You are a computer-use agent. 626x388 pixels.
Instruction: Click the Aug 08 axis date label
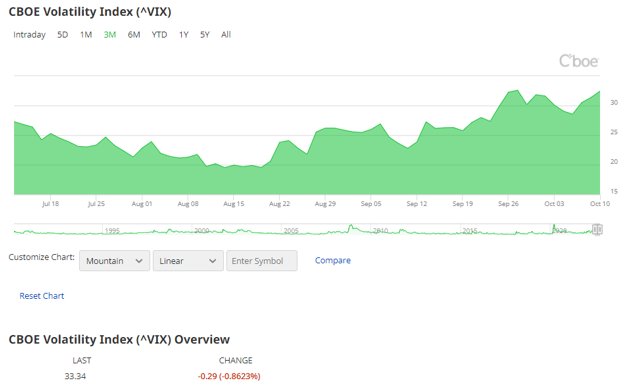pyautogui.click(x=188, y=204)
